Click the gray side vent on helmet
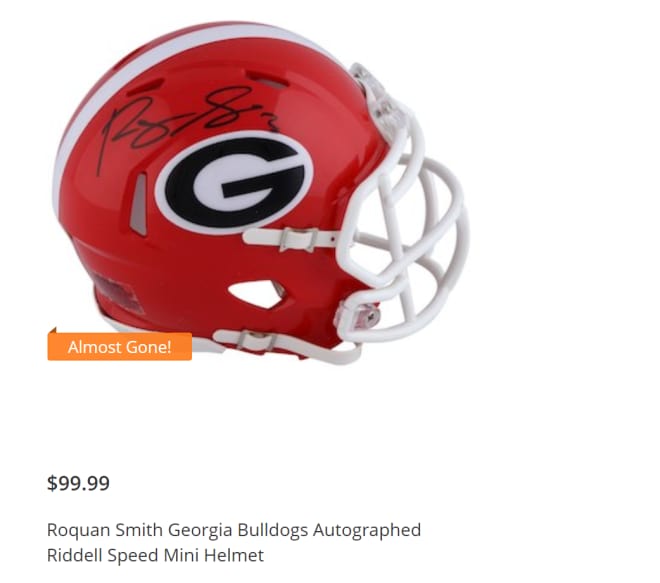Viewport: 660px width, 583px height. [x=139, y=204]
